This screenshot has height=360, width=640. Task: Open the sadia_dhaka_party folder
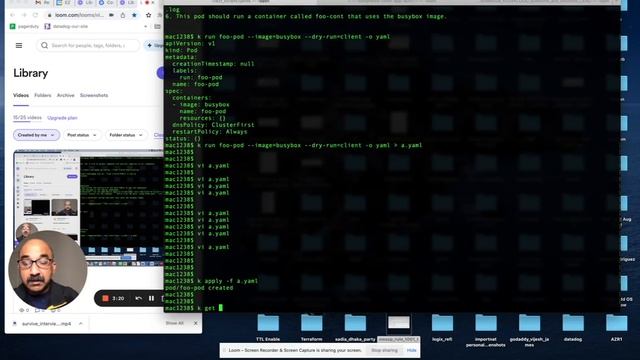(x=355, y=327)
